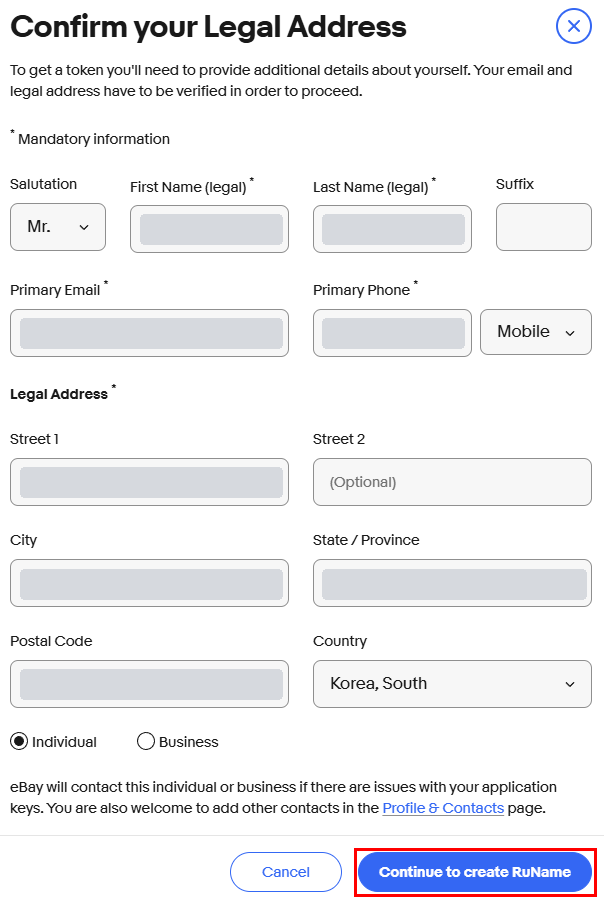Click the optional Street 2 field
The height and width of the screenshot is (901, 604).
coord(452,482)
